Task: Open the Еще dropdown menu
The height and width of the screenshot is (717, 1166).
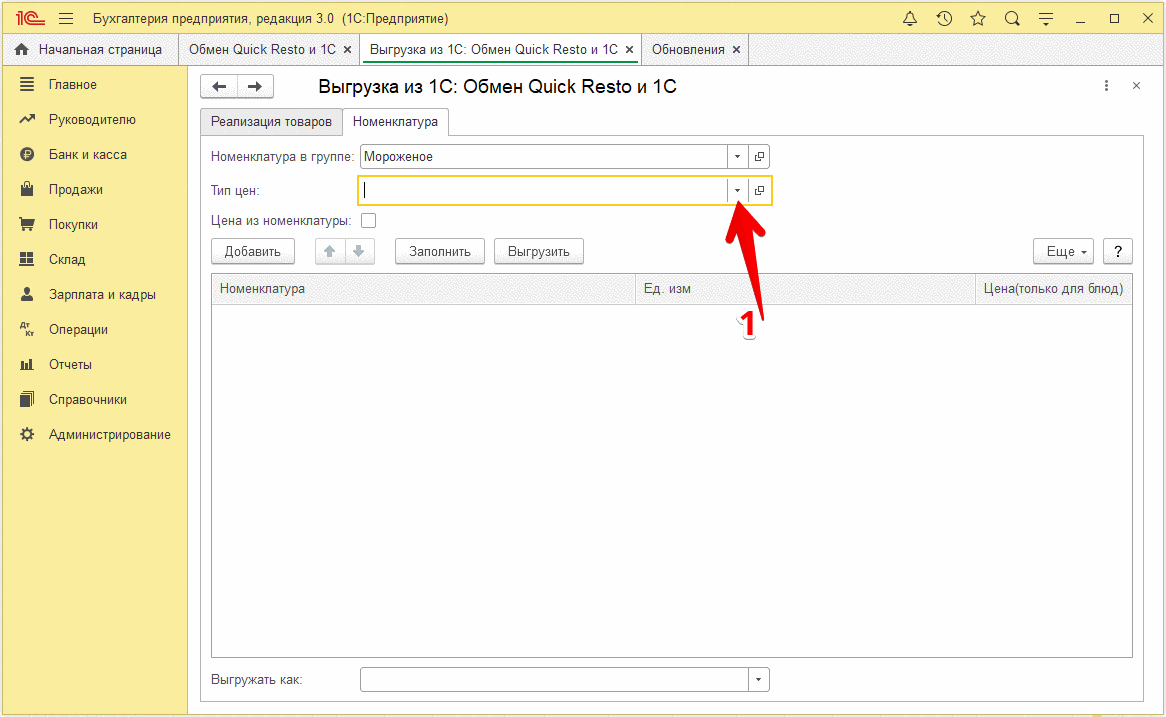Action: coord(1063,251)
